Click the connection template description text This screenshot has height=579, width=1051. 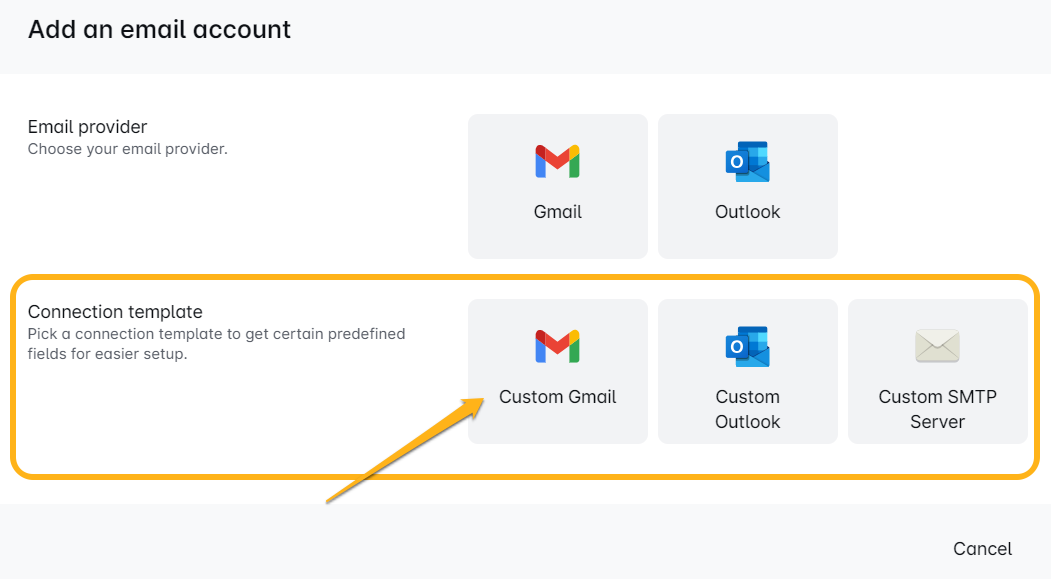click(216, 343)
